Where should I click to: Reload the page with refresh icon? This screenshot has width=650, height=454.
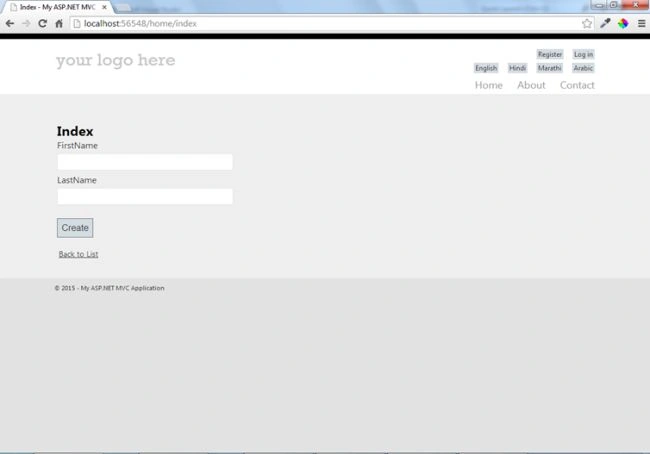coord(42,24)
